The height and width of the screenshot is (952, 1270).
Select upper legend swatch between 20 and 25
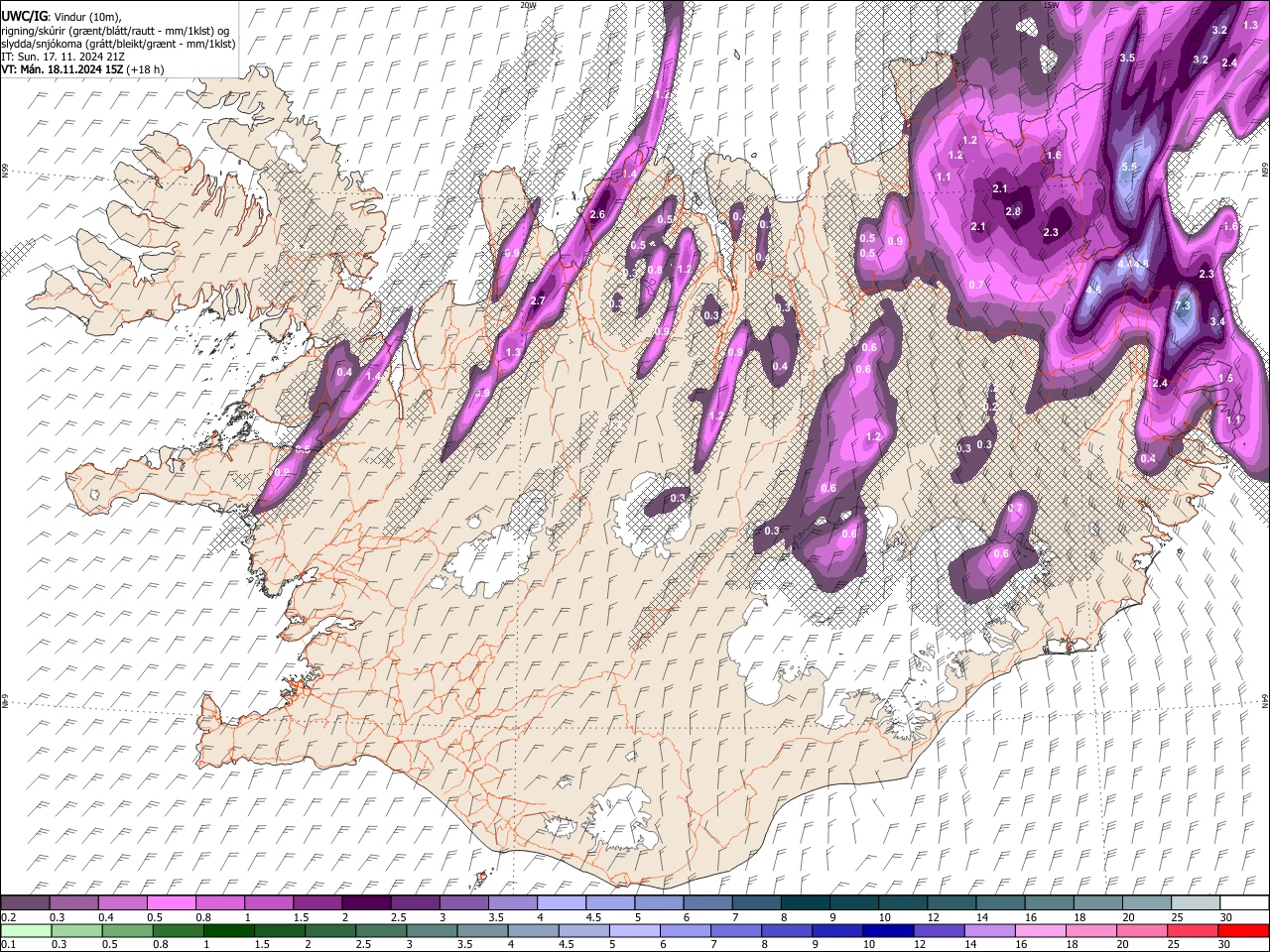click(1146, 902)
